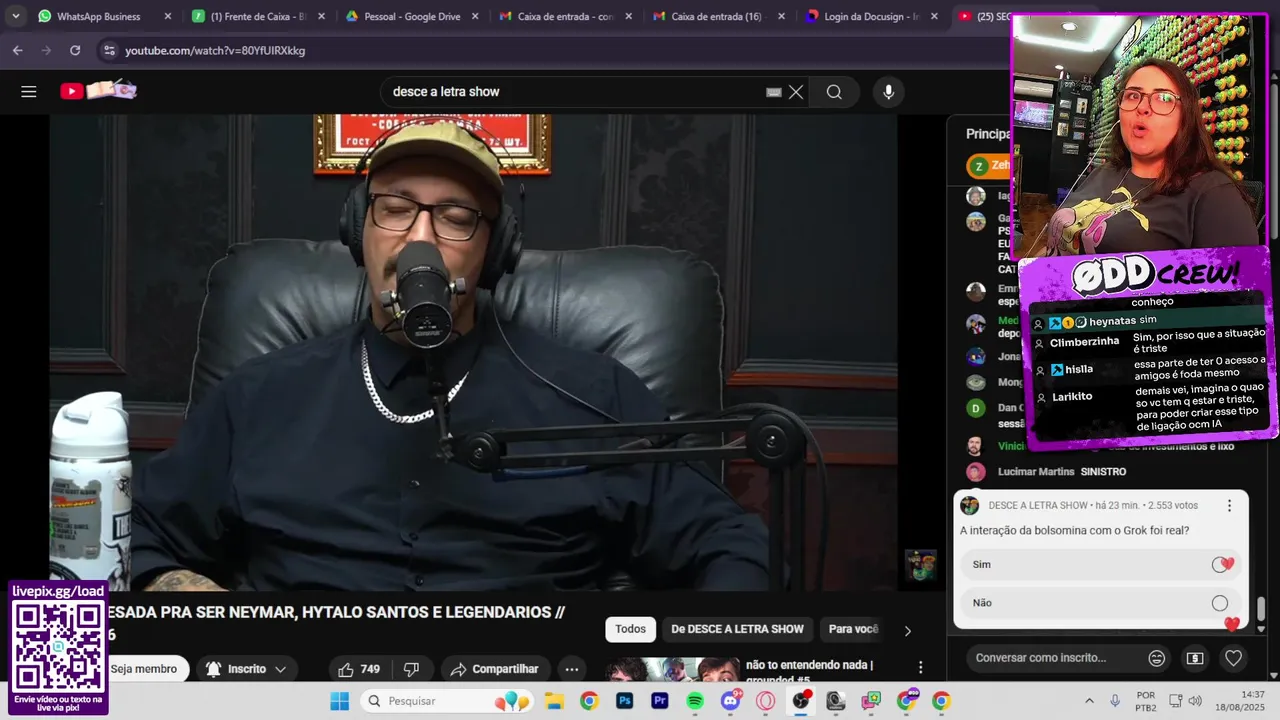Image resolution: width=1280 pixels, height=720 pixels.
Task: Run the search with magnifier button
Action: tap(834, 92)
